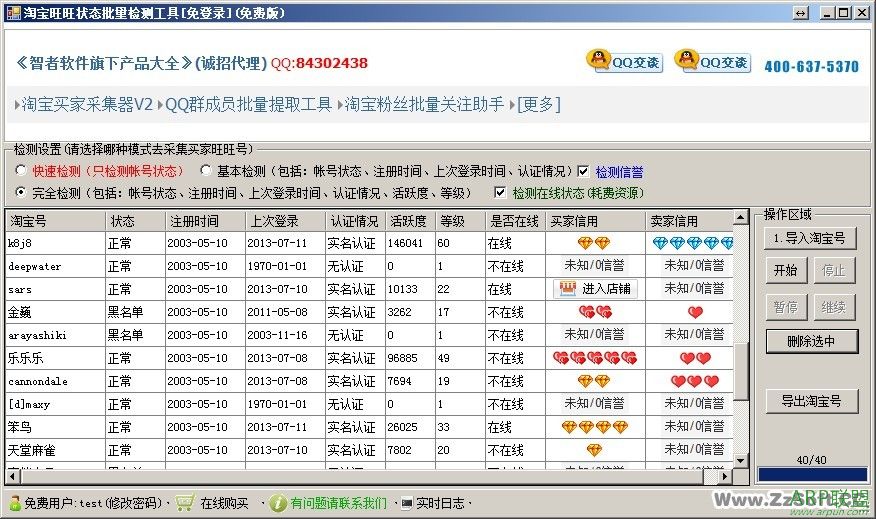Sort by 上次登录 column header
876x519 pixels.
285,221
